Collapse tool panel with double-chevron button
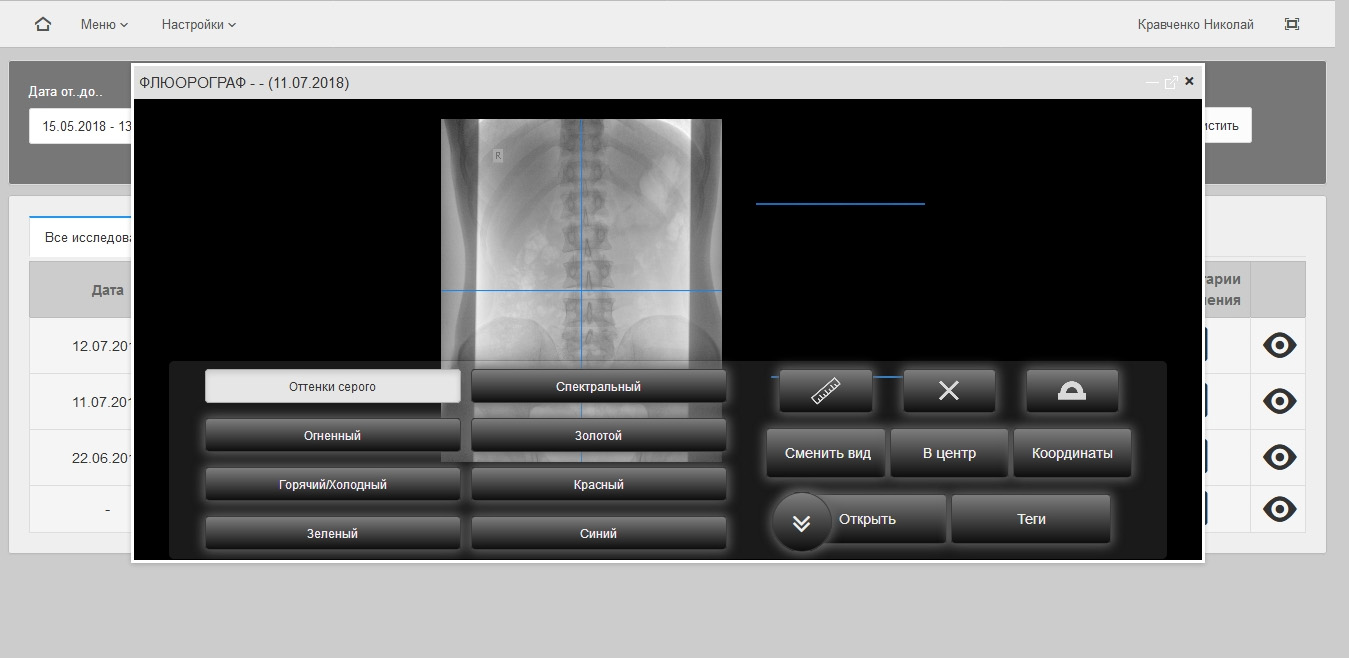This screenshot has height=658, width=1349. [x=801, y=522]
